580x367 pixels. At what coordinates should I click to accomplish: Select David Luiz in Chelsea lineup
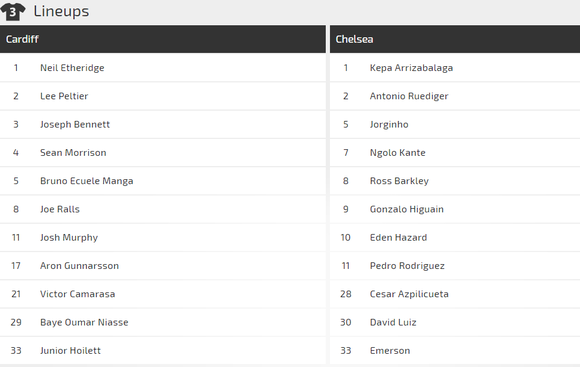393,322
